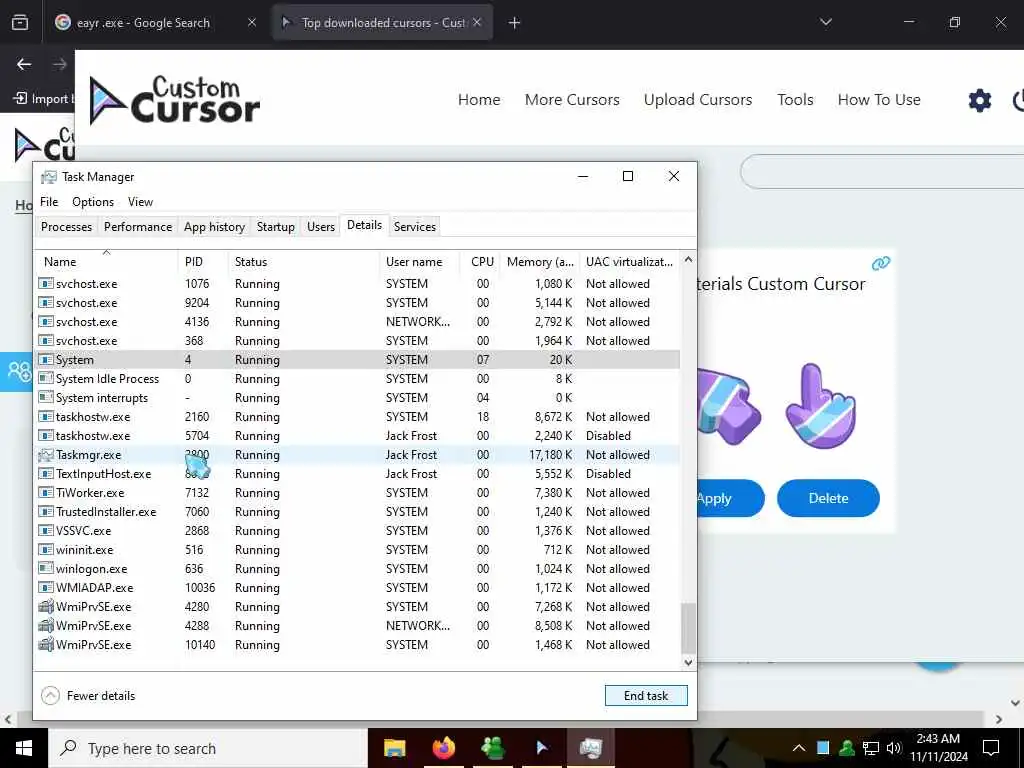The image size is (1024, 768).
Task: Switch to the Services tab
Action: tap(415, 227)
